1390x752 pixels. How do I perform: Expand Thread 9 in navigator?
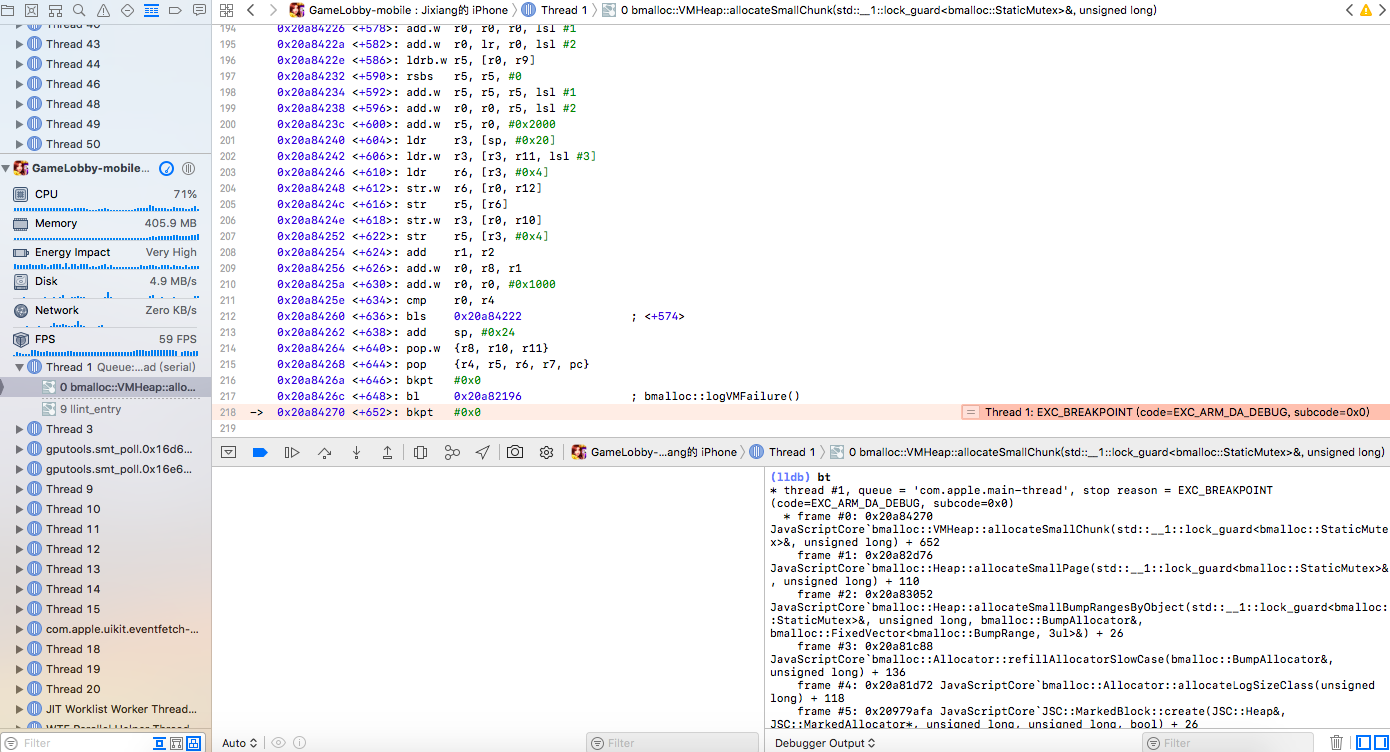click(x=19, y=489)
